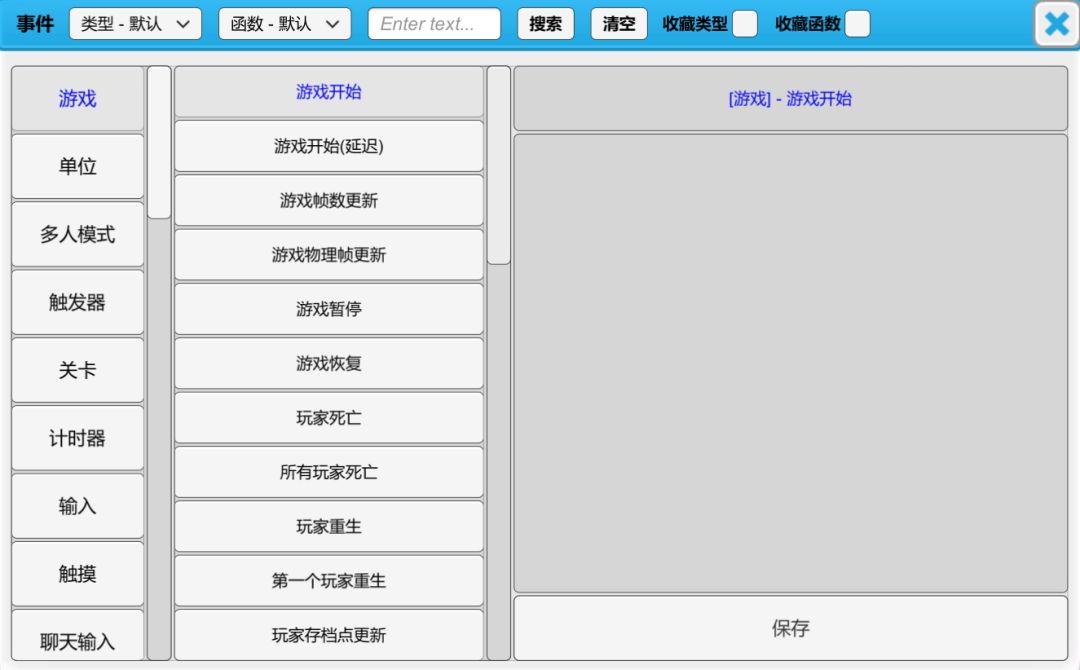Select the 玩家死亡 event
The height and width of the screenshot is (670, 1080).
pyautogui.click(x=329, y=417)
